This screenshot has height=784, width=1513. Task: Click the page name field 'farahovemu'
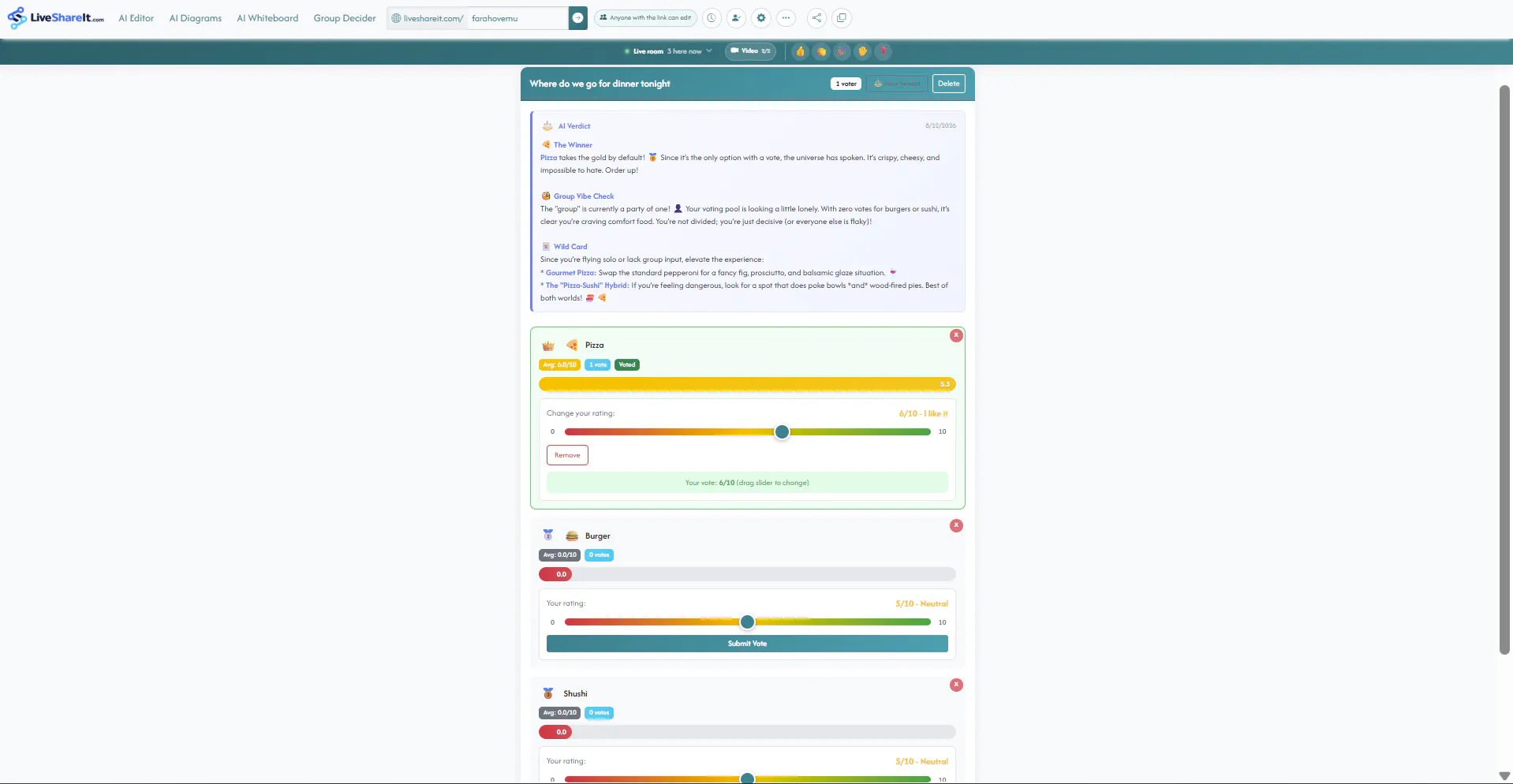click(517, 18)
